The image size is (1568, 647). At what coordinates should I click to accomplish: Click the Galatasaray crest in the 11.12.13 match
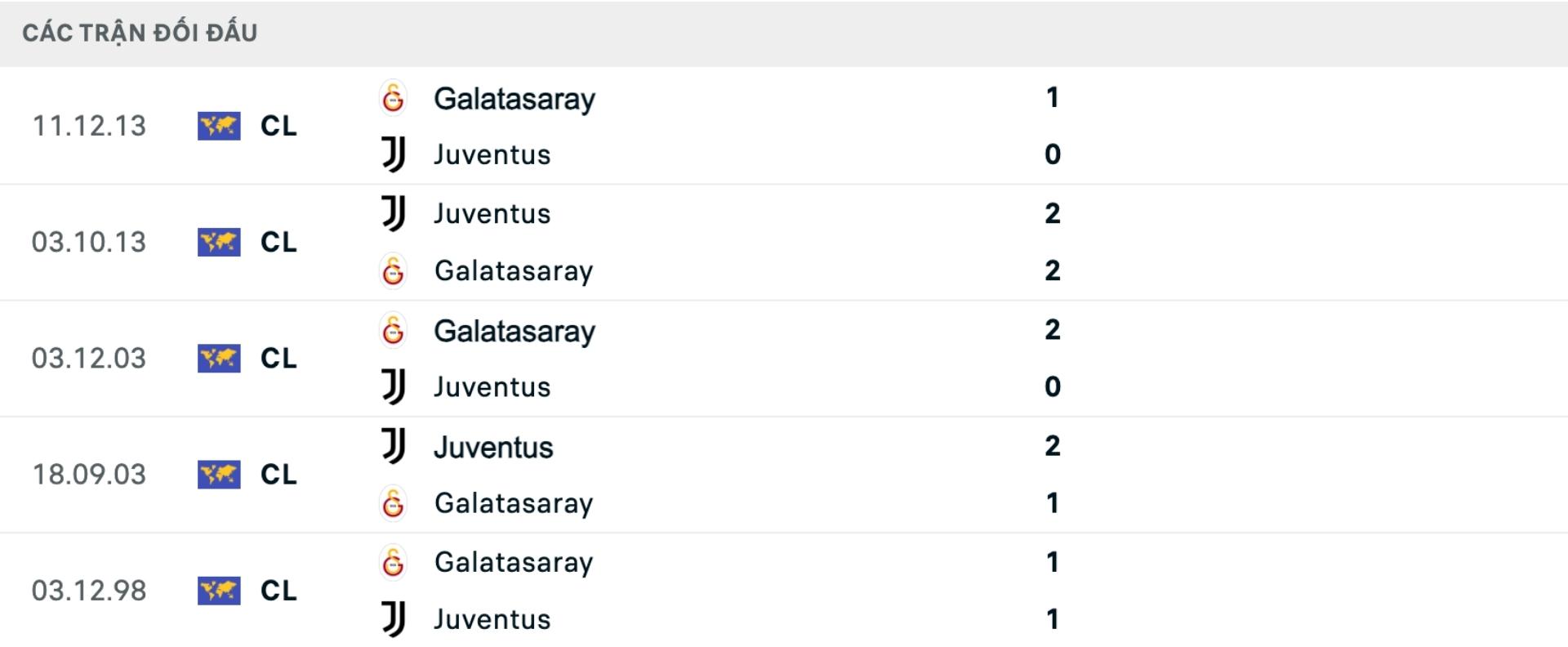click(x=394, y=98)
